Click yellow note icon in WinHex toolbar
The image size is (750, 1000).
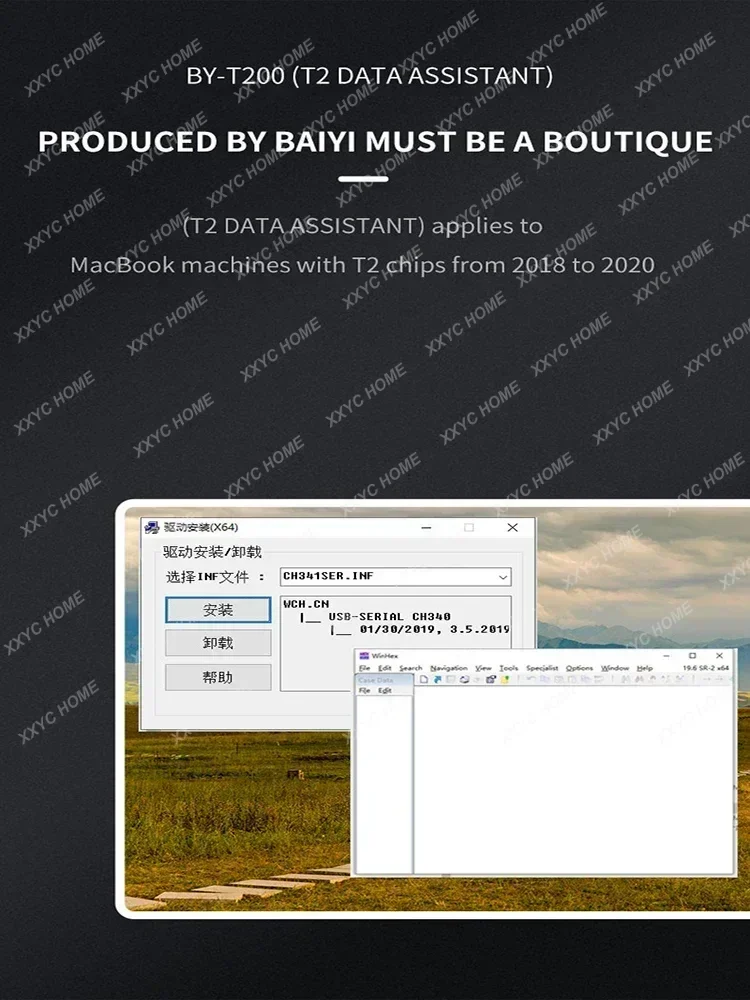pos(505,679)
